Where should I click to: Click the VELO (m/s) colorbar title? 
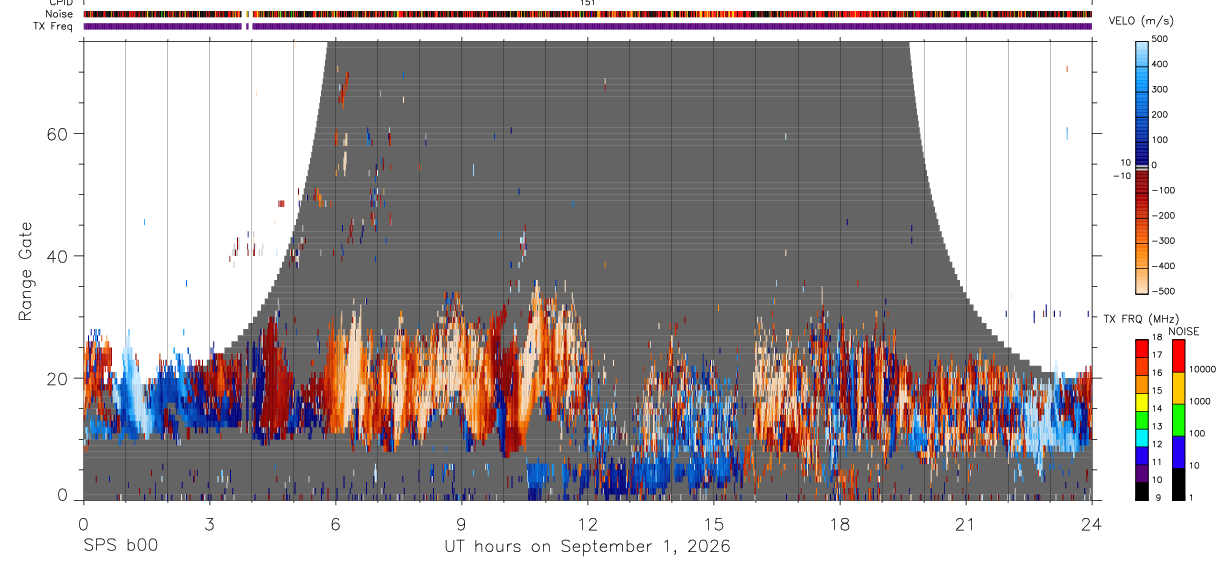[x=1143, y=21]
